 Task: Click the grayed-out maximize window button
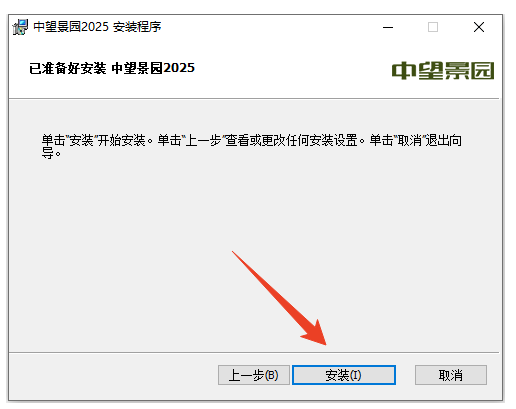pos(433,27)
